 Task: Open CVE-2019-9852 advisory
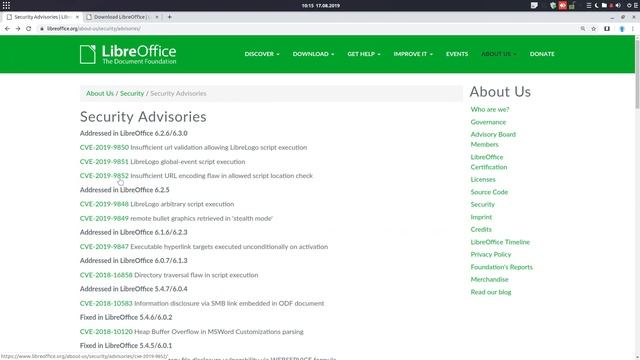104,176
